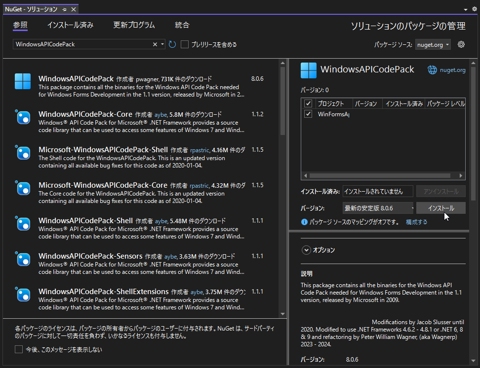Open the nuget.org link in details pane
480x368 pixels.
point(452,70)
